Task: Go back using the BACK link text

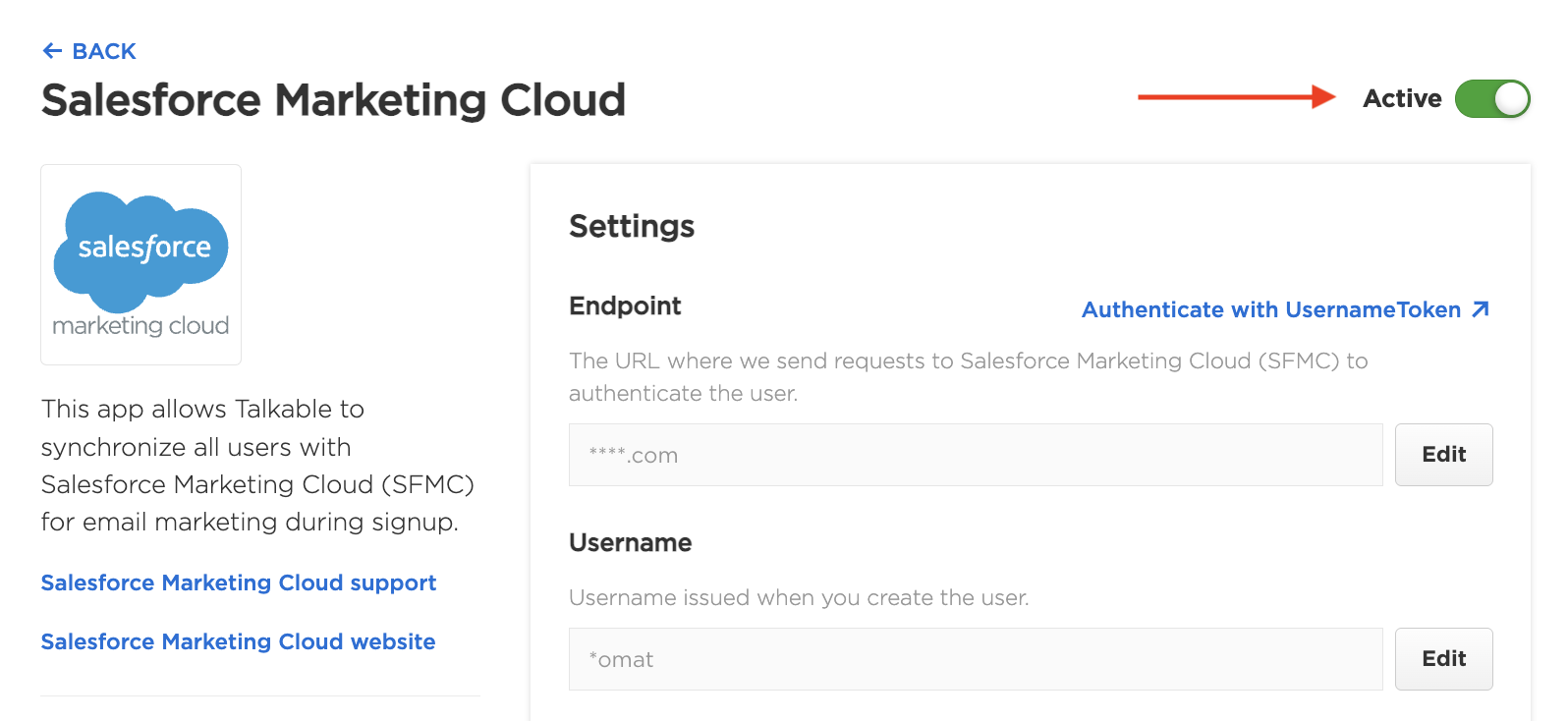Action: click(x=104, y=51)
